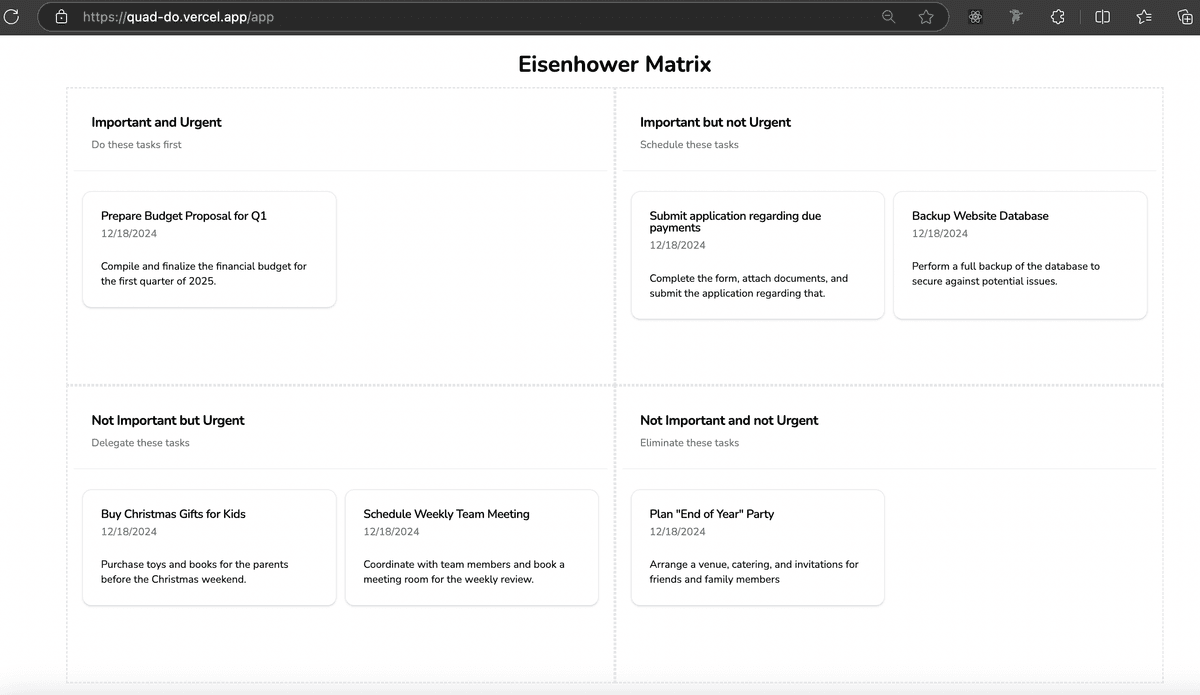This screenshot has height=695, width=1200.
Task: Click the Plan "End of Year" Party card
Action: [757, 547]
